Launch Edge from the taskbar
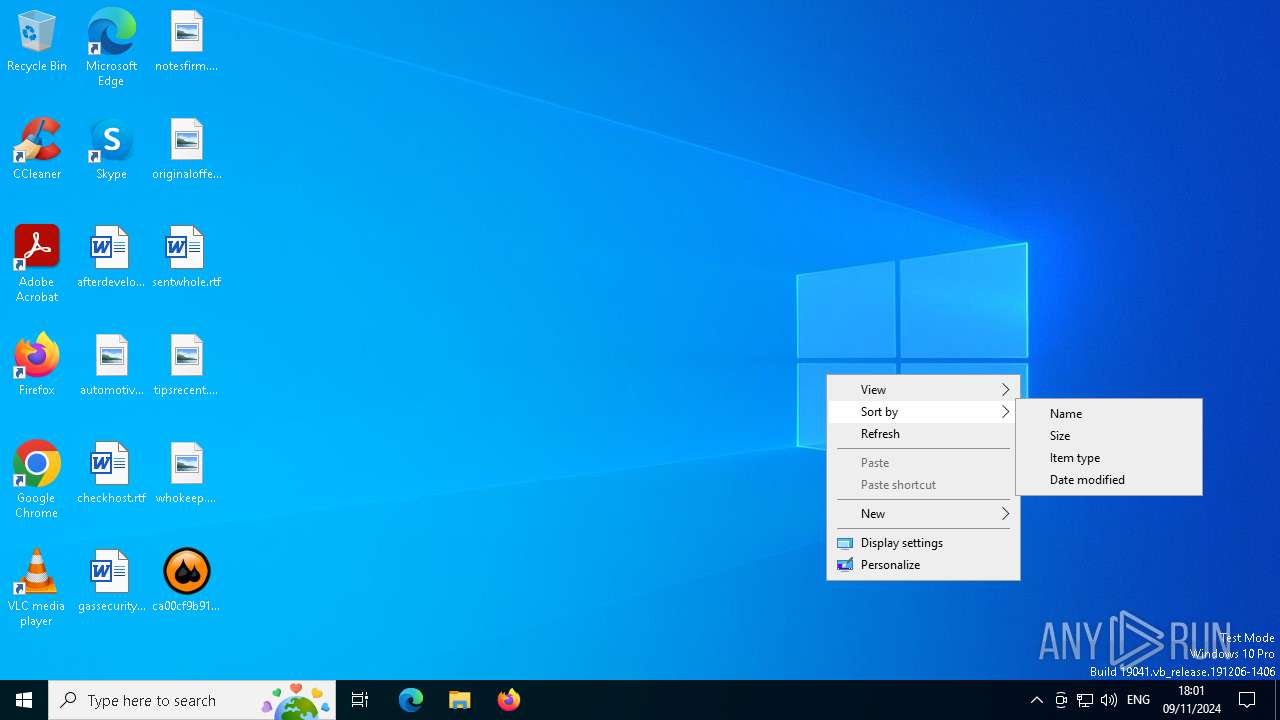The width and height of the screenshot is (1280, 720). click(x=411, y=700)
